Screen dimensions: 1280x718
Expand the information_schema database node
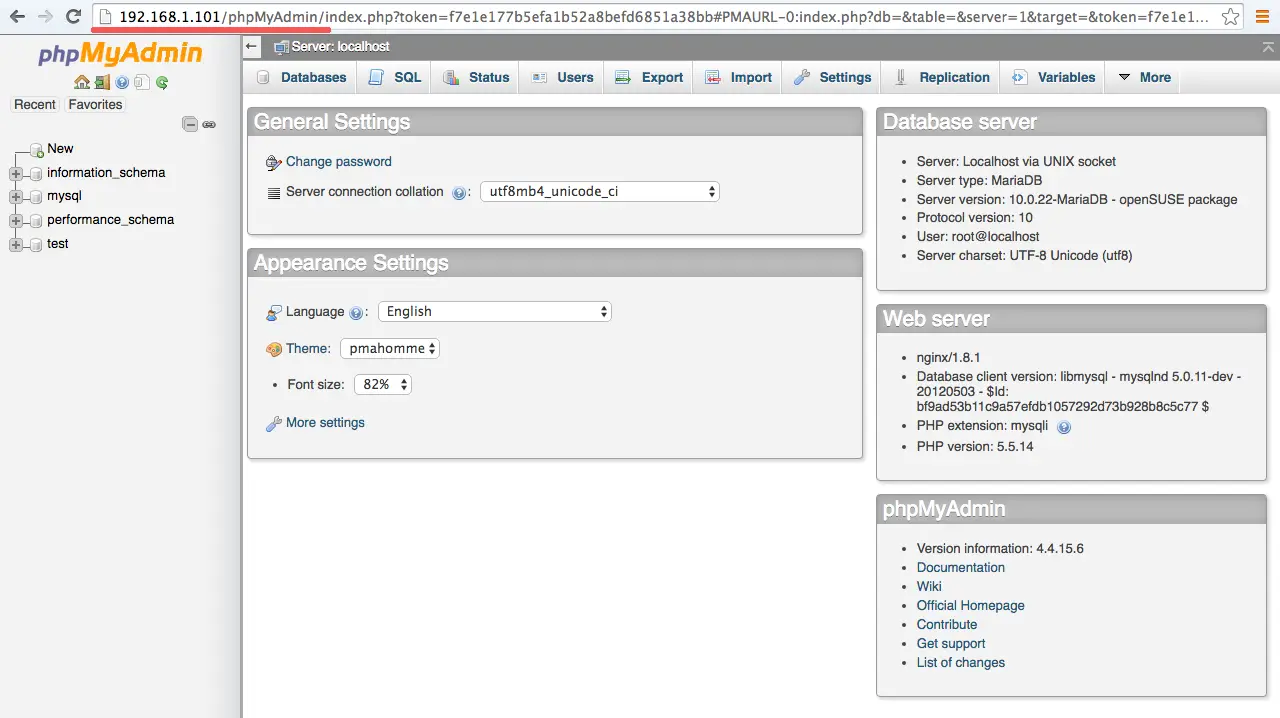[16, 173]
